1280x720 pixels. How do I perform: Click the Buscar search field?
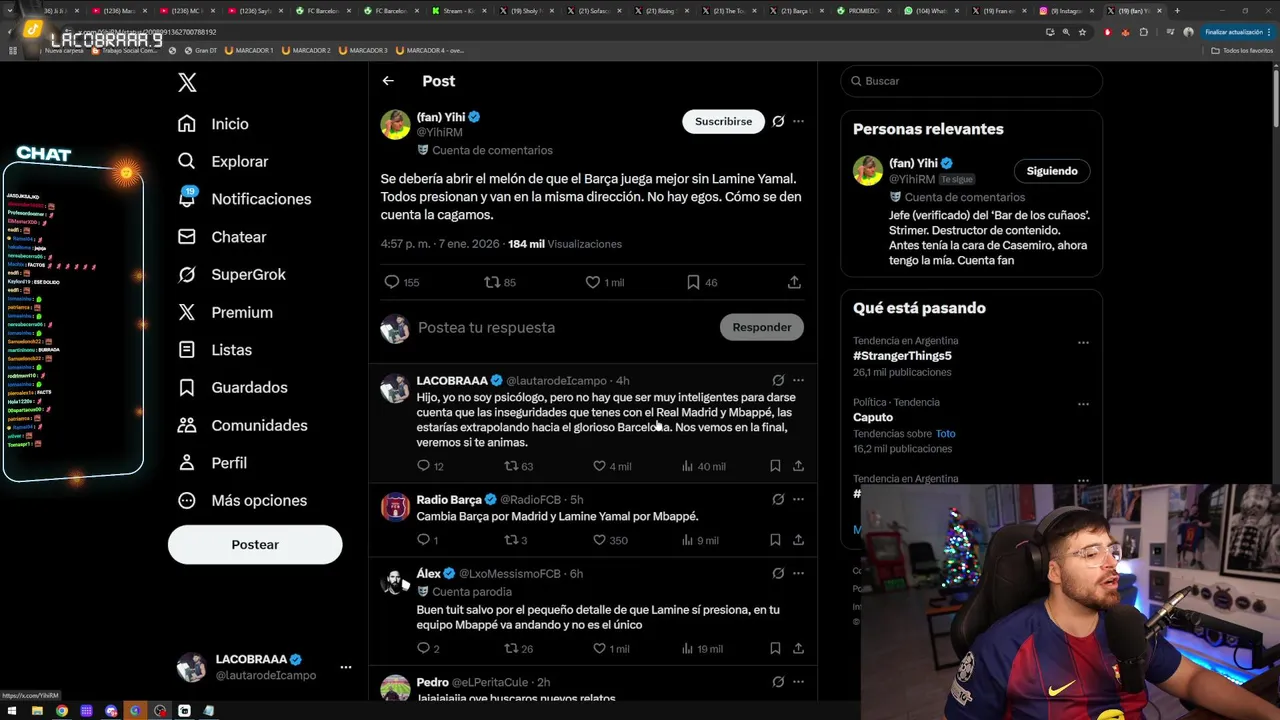click(971, 81)
